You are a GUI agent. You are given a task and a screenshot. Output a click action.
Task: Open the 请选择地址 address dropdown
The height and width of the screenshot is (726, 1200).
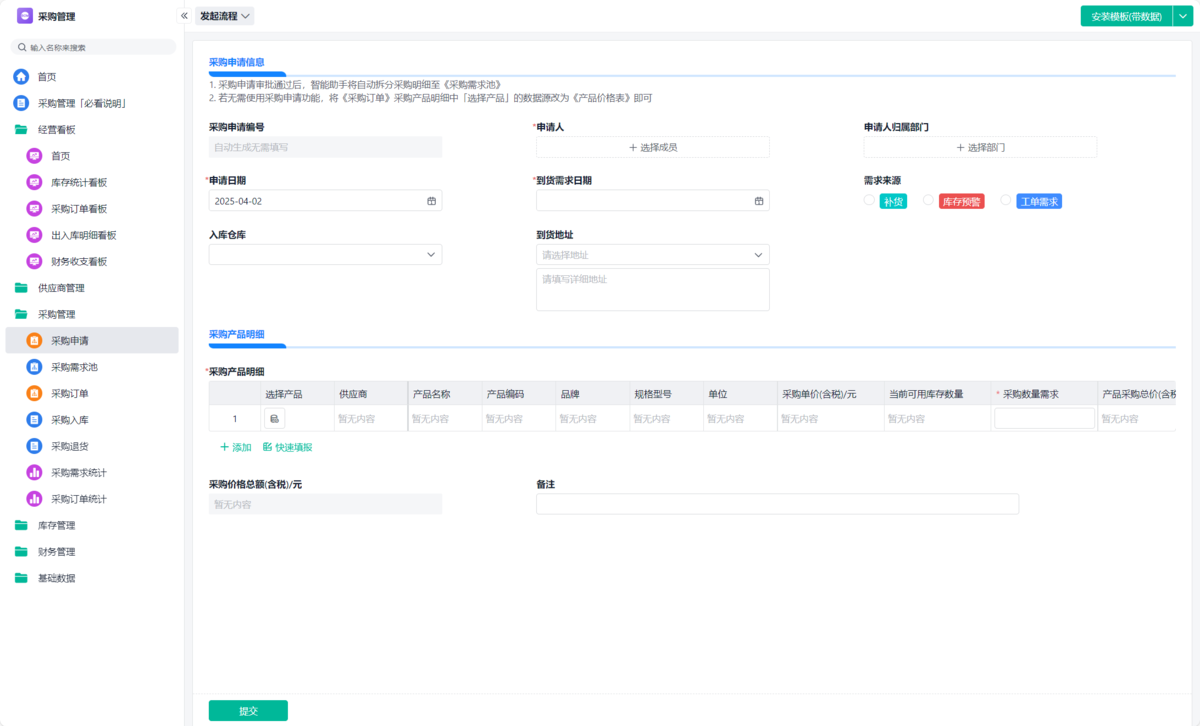pos(652,255)
